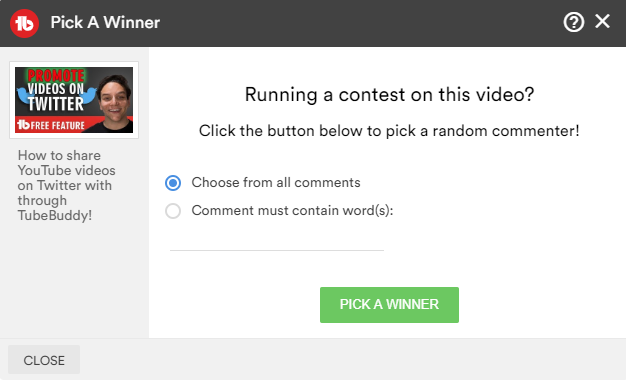Click the Comment must contain word(s) label text
Image resolution: width=626 pixels, height=380 pixels.
(x=292, y=210)
